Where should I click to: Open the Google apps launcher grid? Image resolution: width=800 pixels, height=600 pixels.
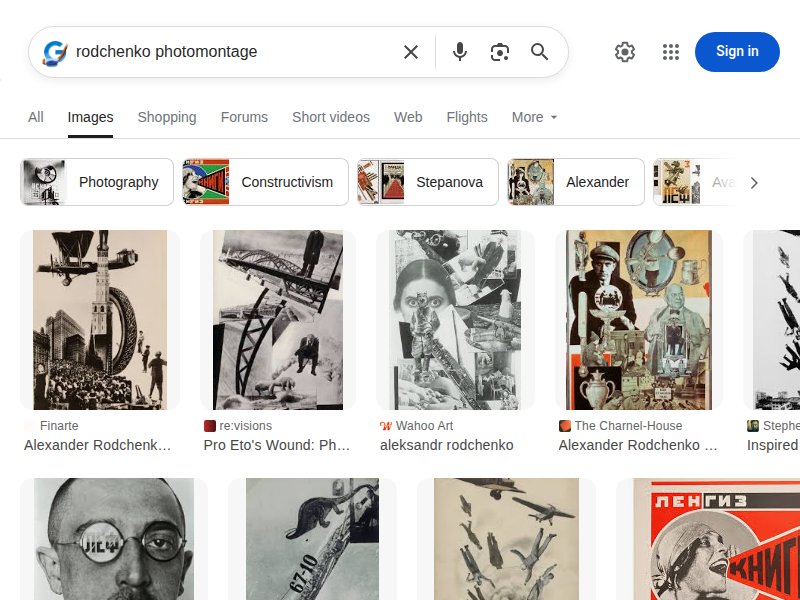tap(671, 51)
